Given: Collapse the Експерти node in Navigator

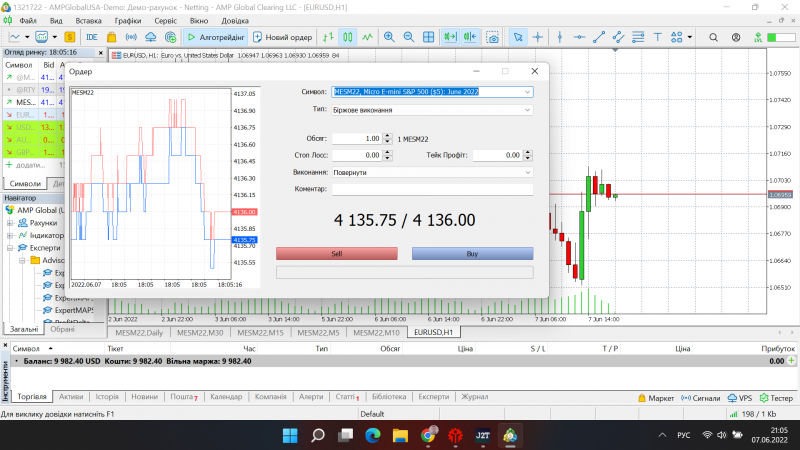Looking at the screenshot, I should pos(10,248).
